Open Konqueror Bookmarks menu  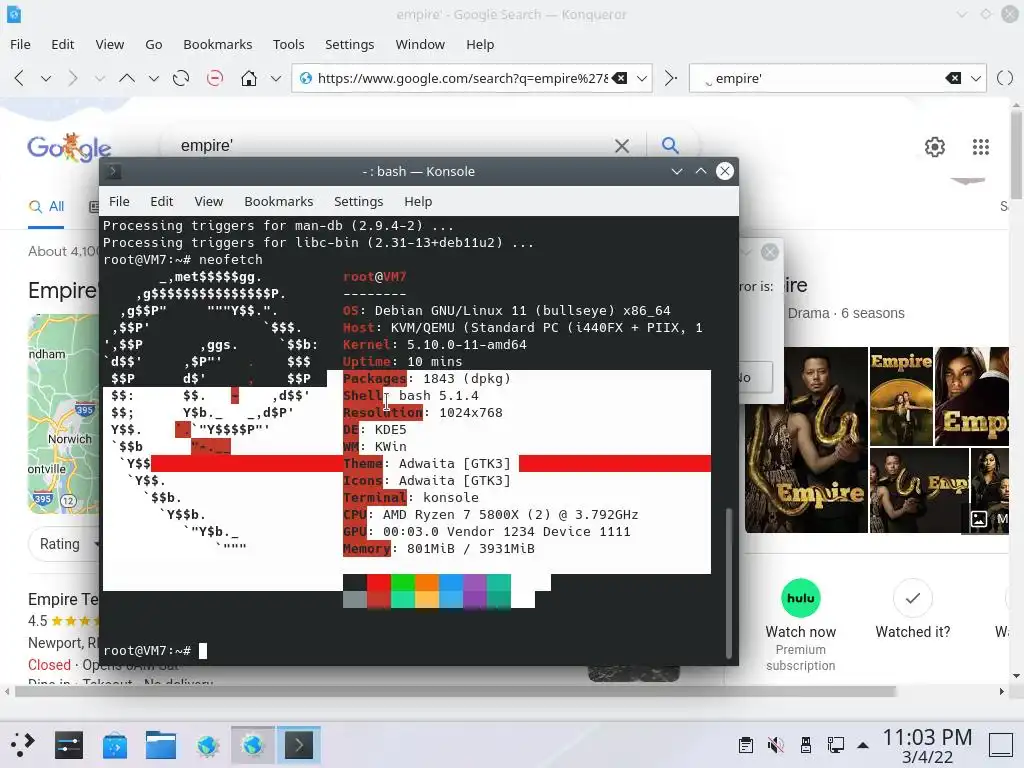coord(217,44)
